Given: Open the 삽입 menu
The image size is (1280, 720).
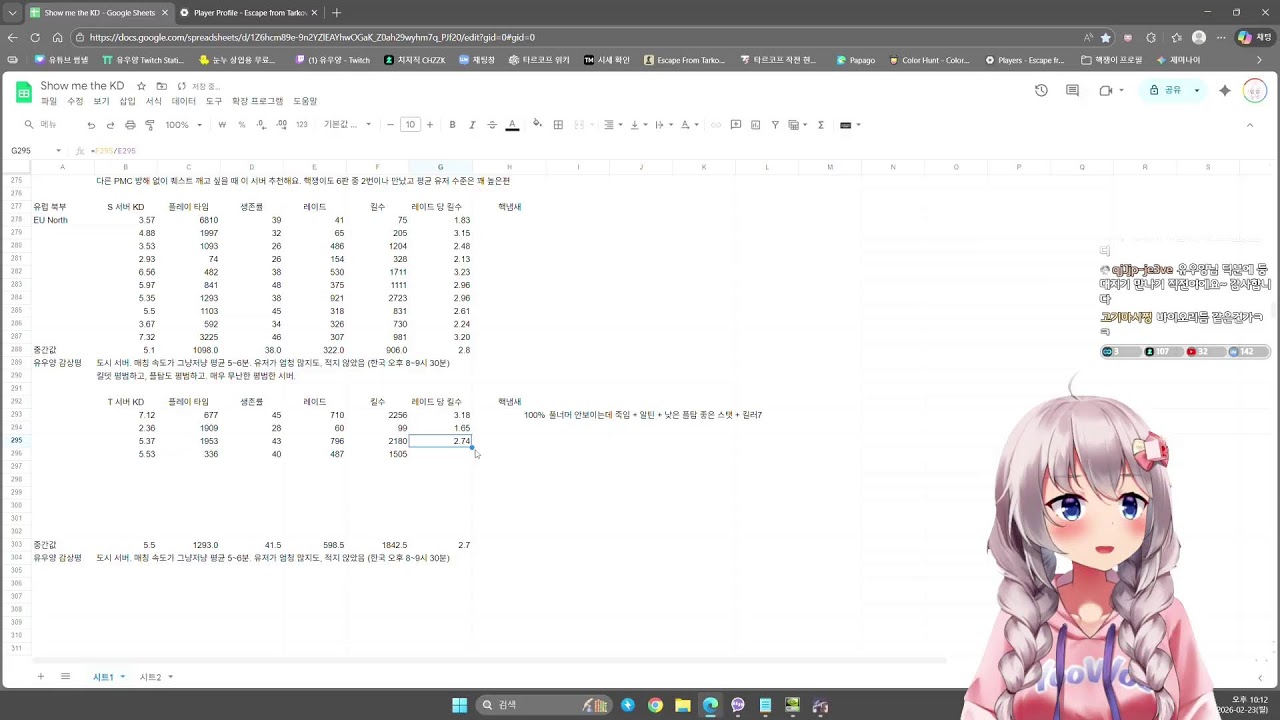Looking at the screenshot, I should coord(127,101).
